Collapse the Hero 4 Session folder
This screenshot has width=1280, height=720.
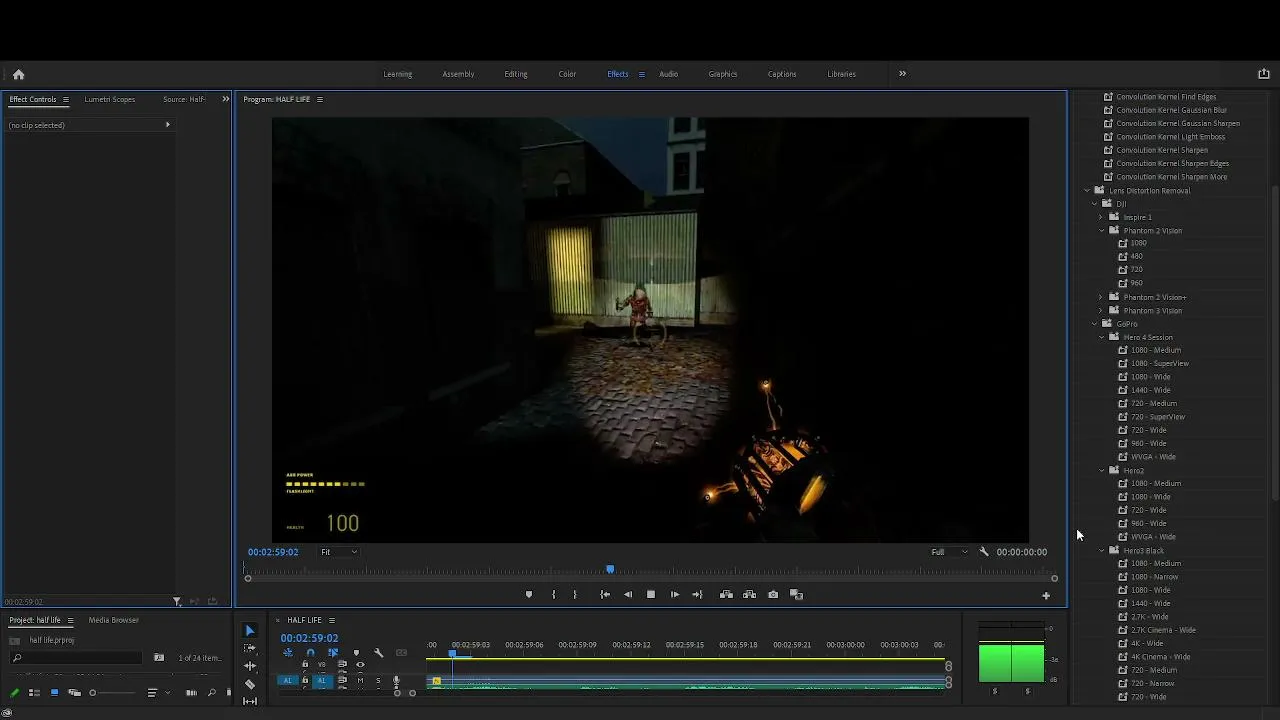pyautogui.click(x=1102, y=337)
